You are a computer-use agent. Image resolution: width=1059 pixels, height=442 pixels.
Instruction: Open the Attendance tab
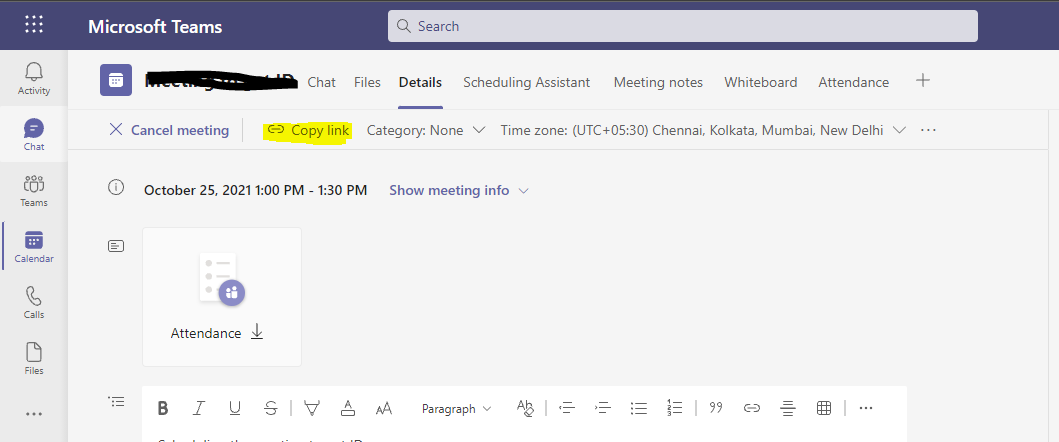(x=854, y=82)
